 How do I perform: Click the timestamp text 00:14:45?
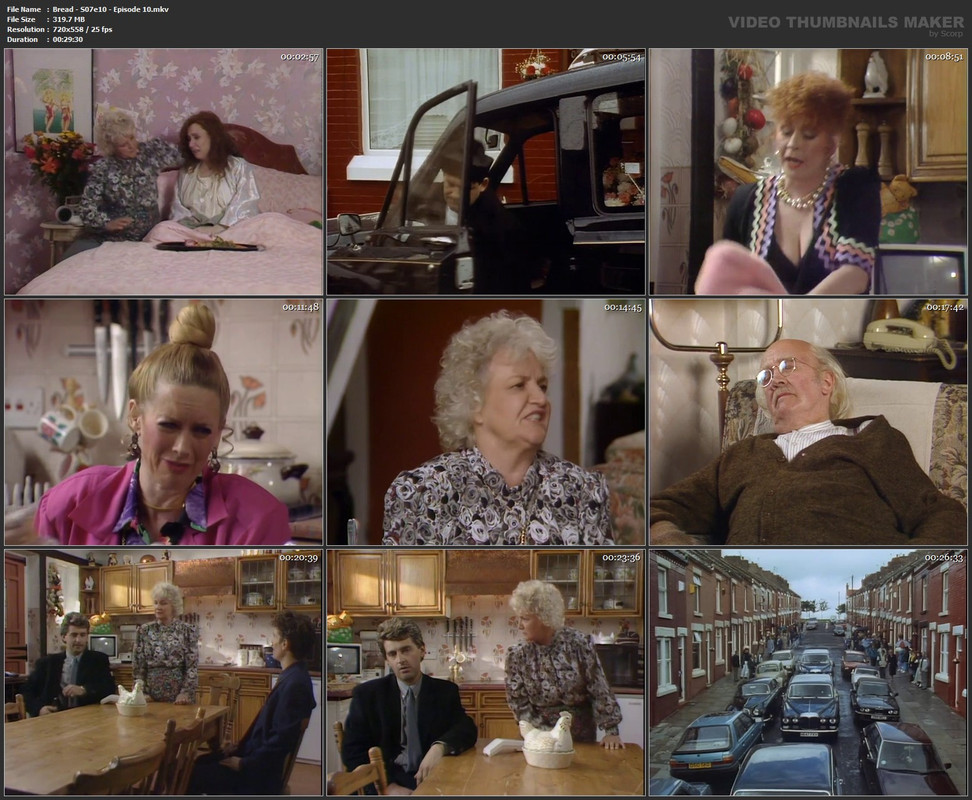pyautogui.click(x=623, y=307)
